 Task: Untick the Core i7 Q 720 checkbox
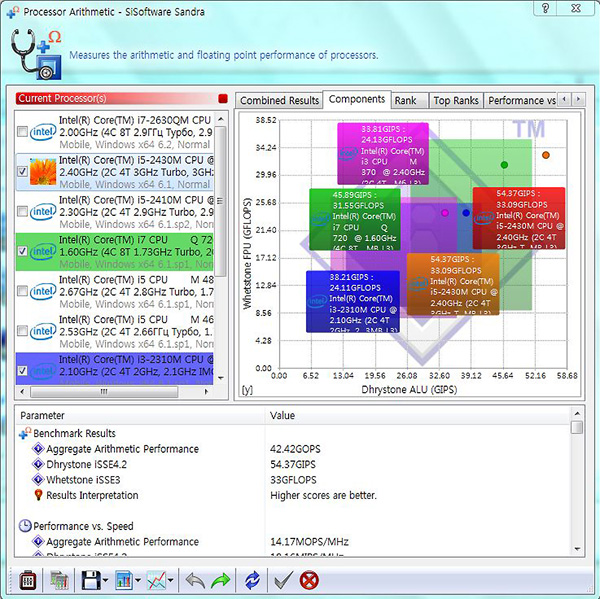click(x=23, y=251)
